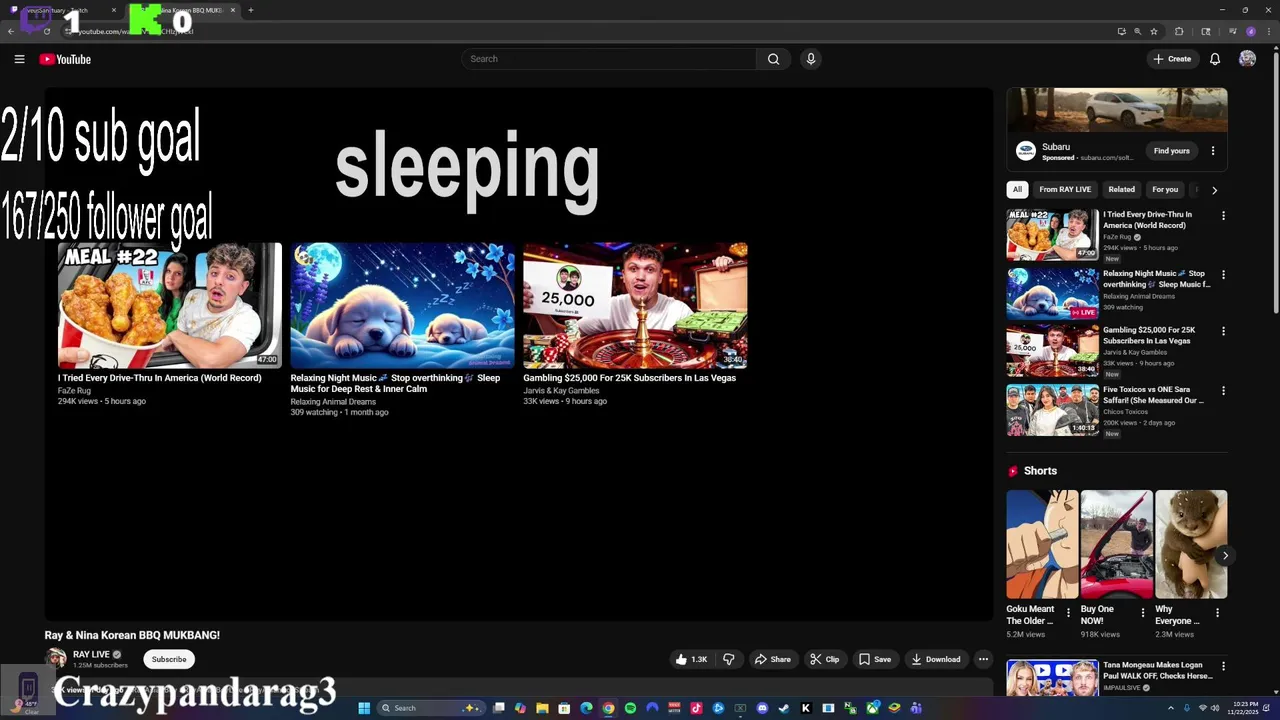Open the Goku Meant The Older short
Viewport: 1280px width, 720px height.
coord(1042,544)
